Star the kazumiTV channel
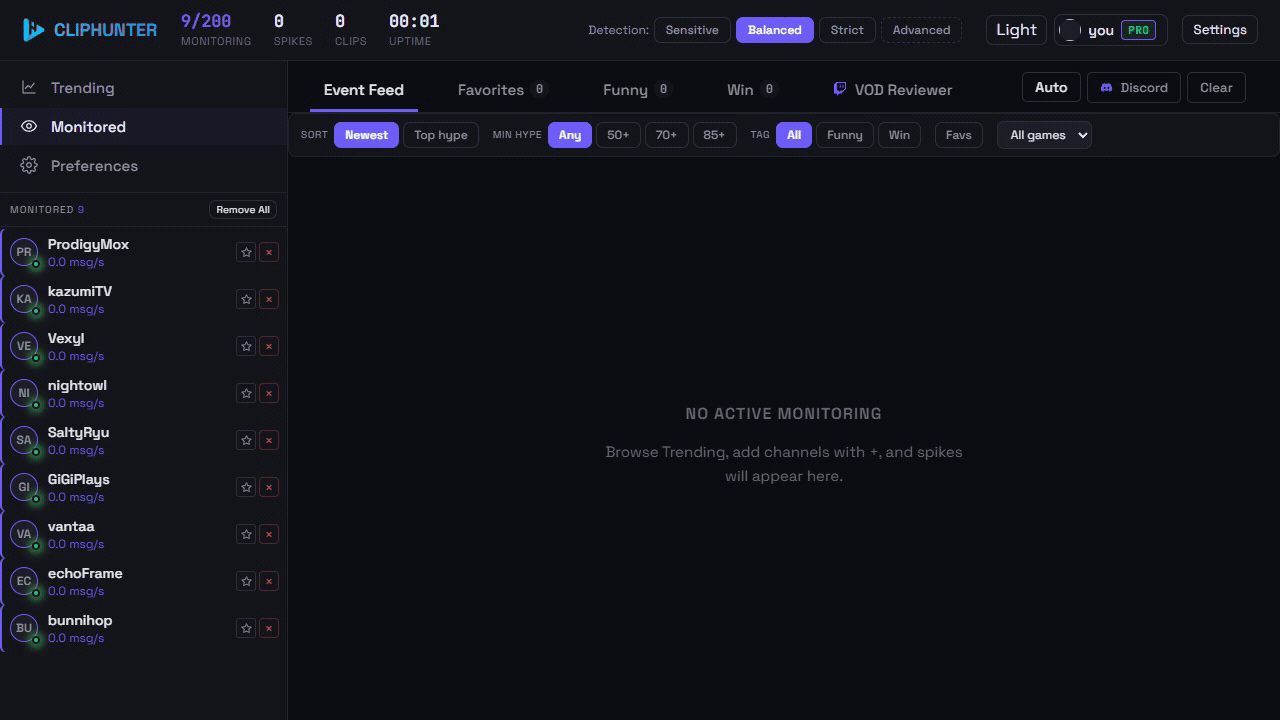 coord(246,299)
